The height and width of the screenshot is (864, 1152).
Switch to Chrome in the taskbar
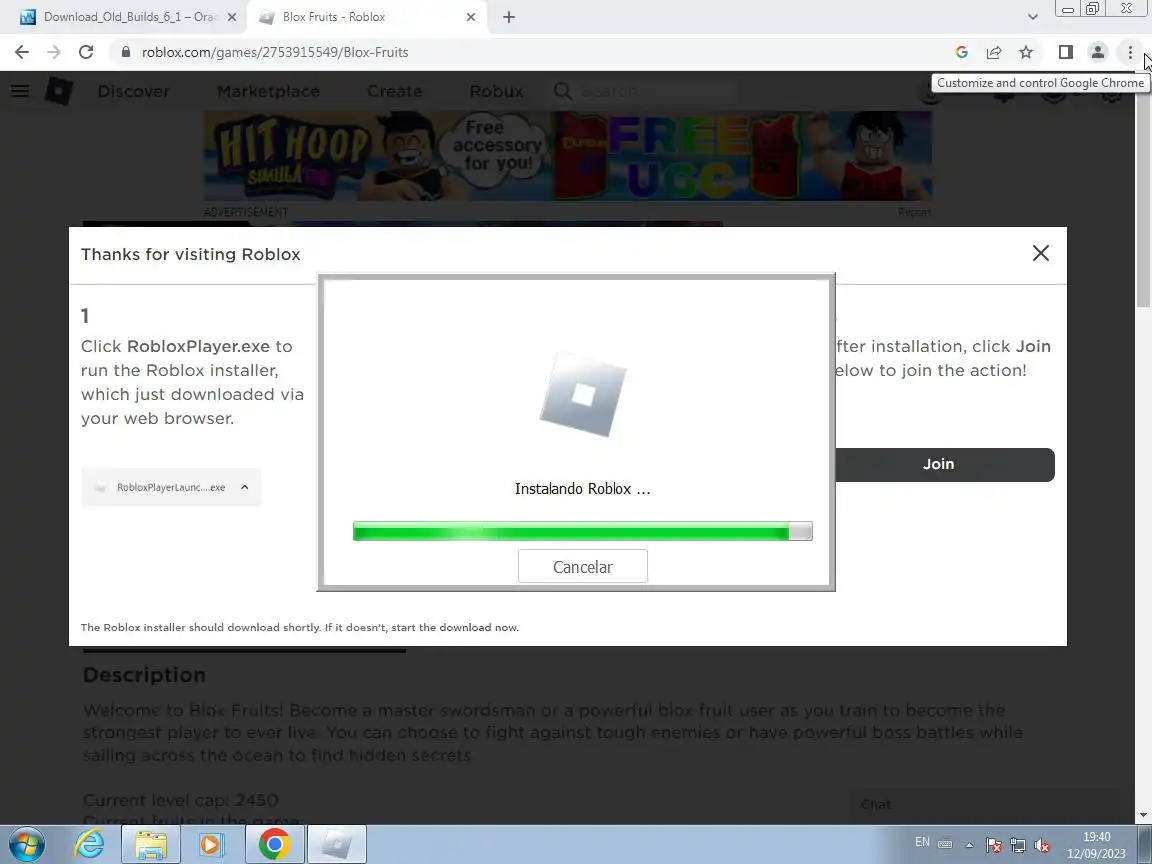(274, 844)
